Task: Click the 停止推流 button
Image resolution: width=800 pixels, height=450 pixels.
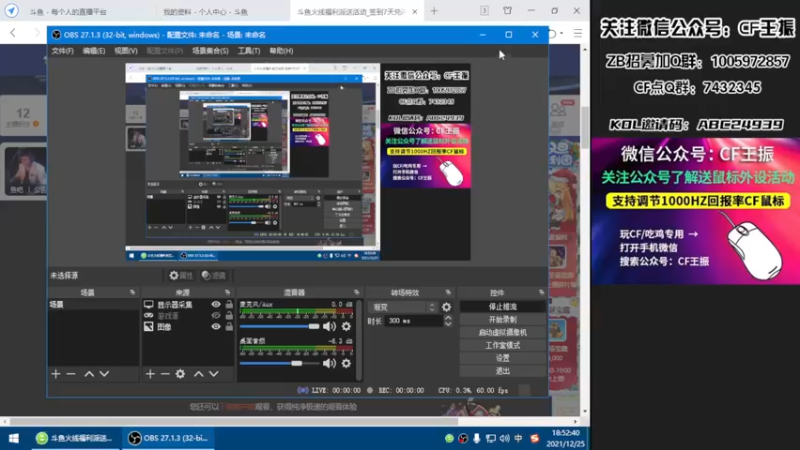Action: click(x=503, y=307)
